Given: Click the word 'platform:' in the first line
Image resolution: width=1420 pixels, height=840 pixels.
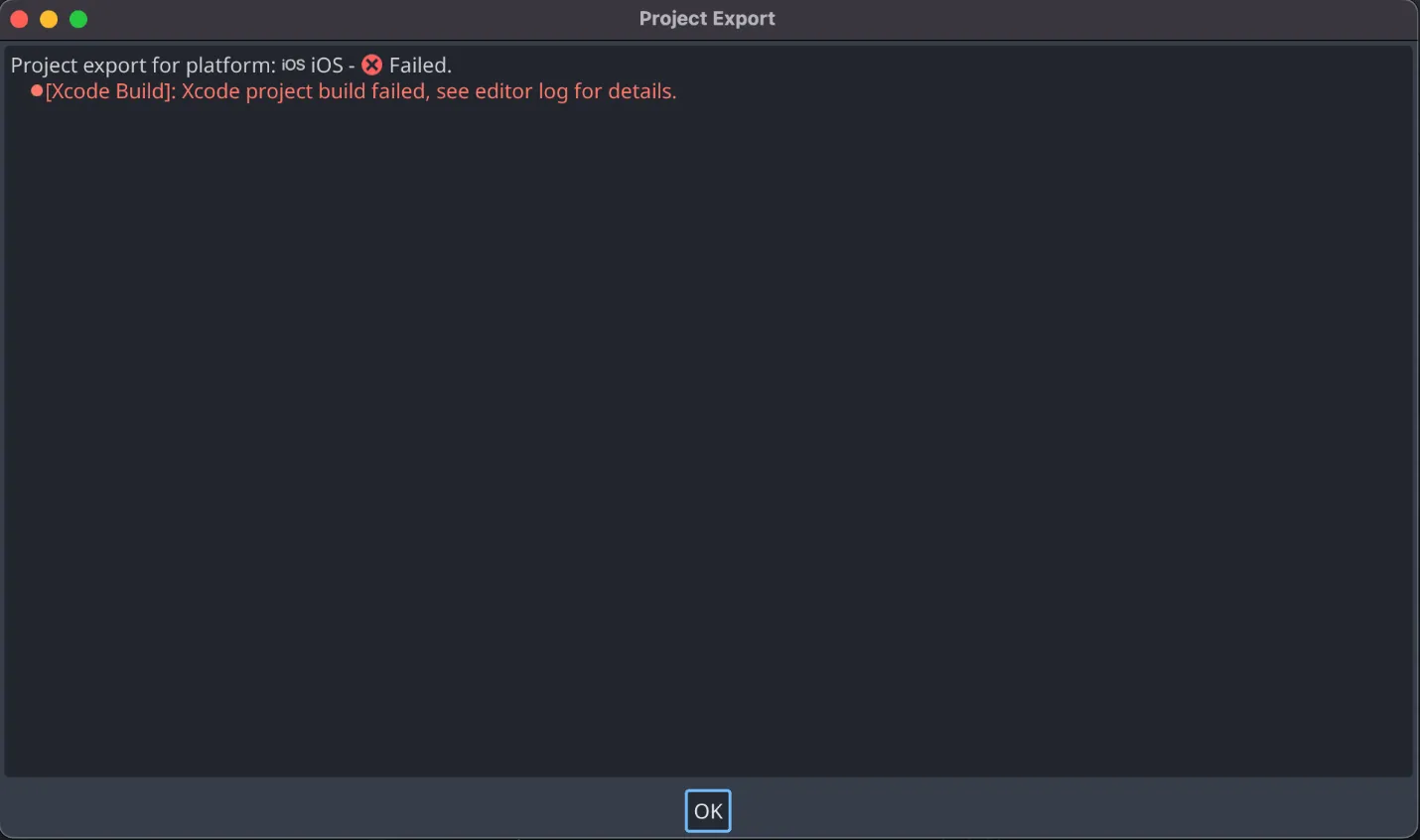Looking at the screenshot, I should click(230, 66).
